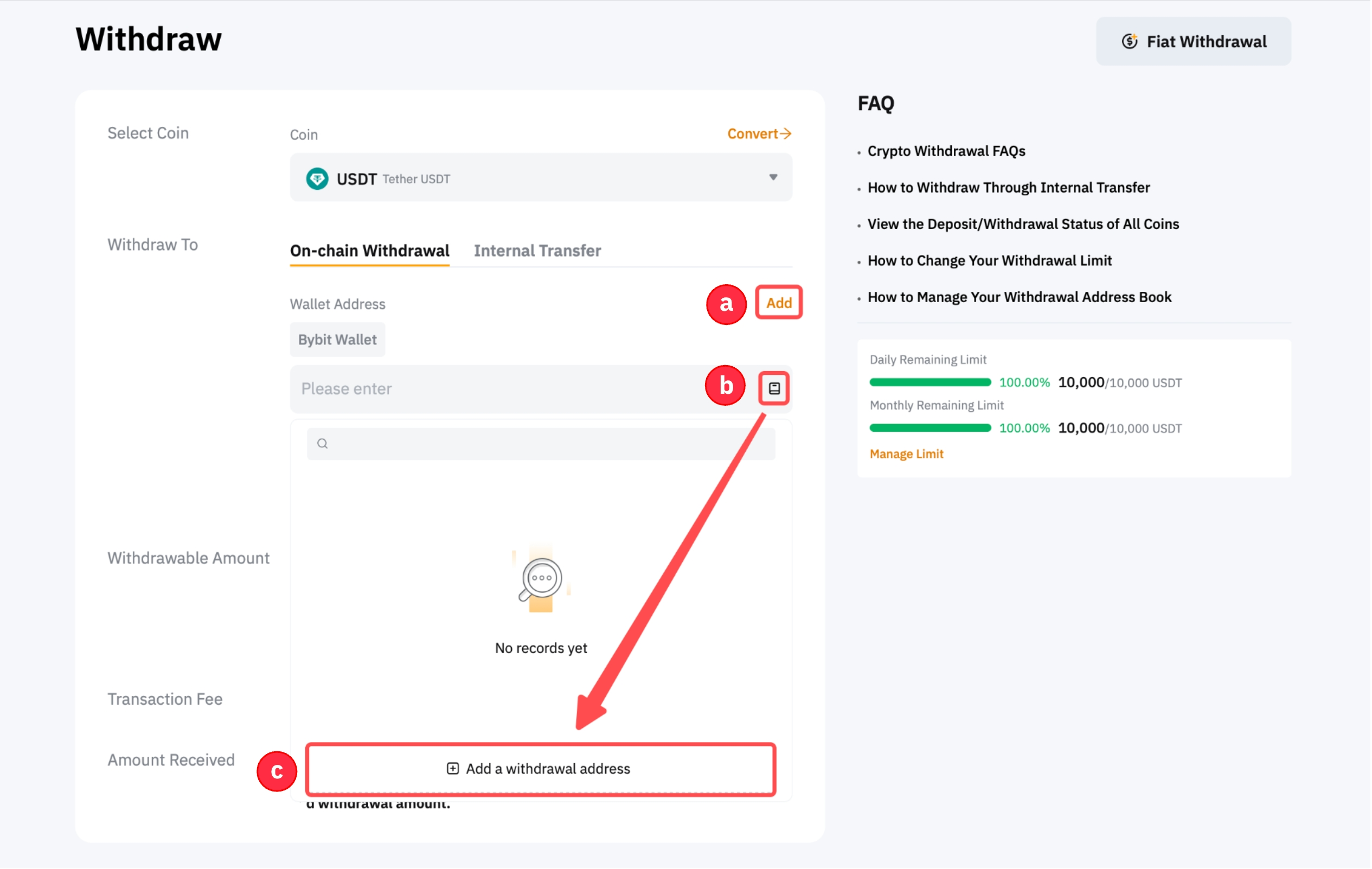
Task: Open How to Change Your Withdrawal Limit
Action: point(990,260)
